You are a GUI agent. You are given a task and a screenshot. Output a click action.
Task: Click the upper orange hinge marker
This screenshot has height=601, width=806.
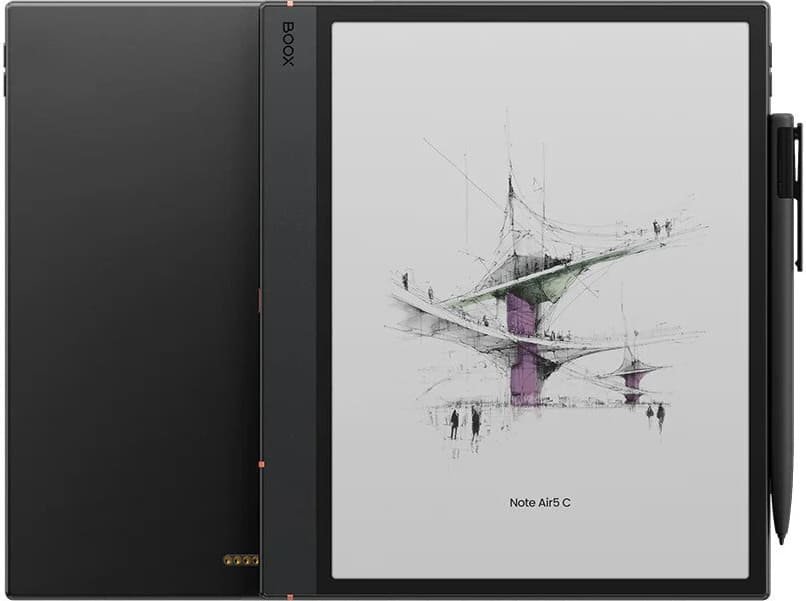tap(260, 299)
